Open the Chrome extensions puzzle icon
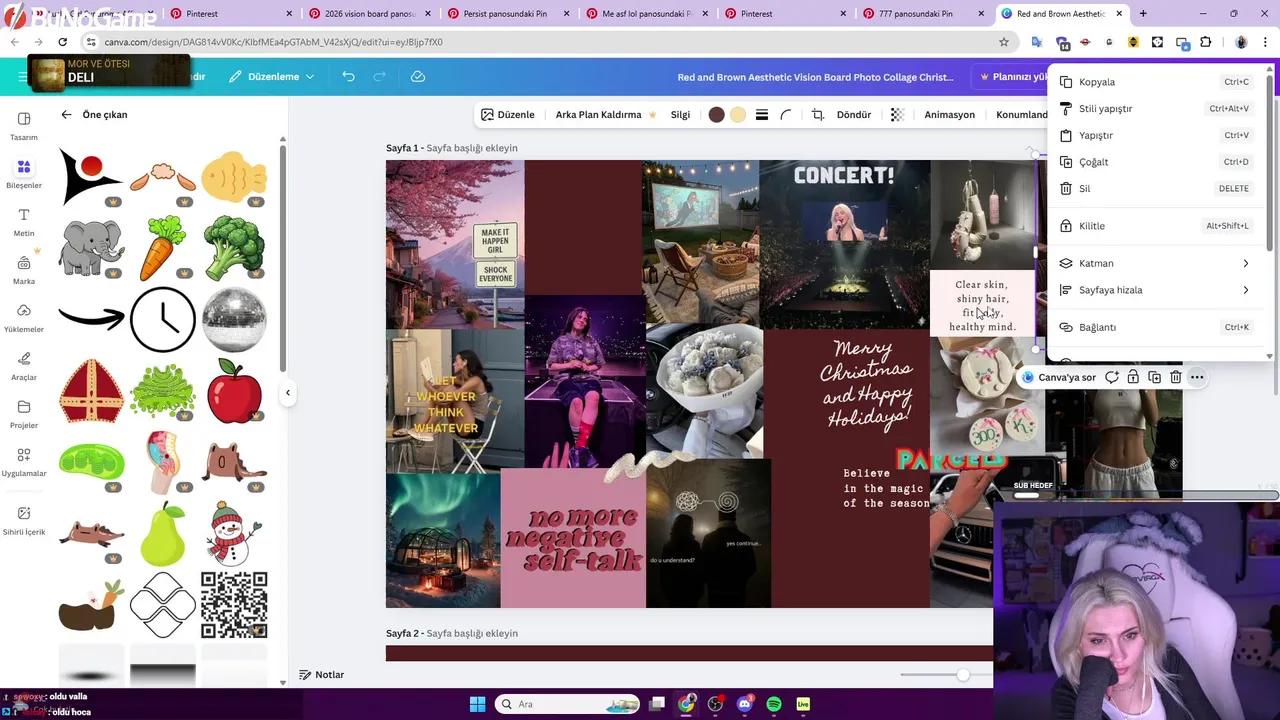Screen dimensions: 1280x720 1205,42
